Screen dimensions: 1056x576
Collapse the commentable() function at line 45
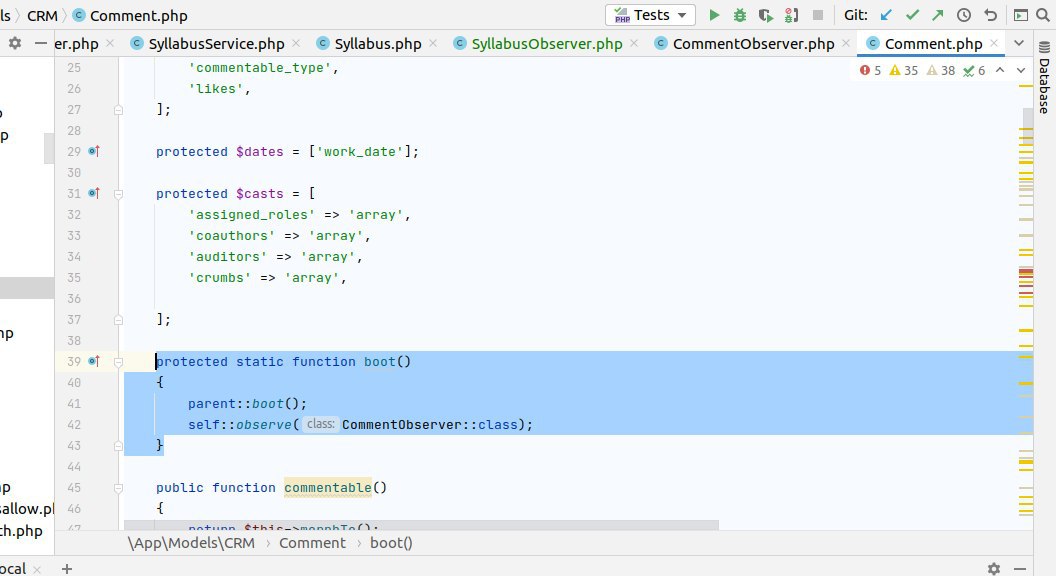click(x=118, y=488)
